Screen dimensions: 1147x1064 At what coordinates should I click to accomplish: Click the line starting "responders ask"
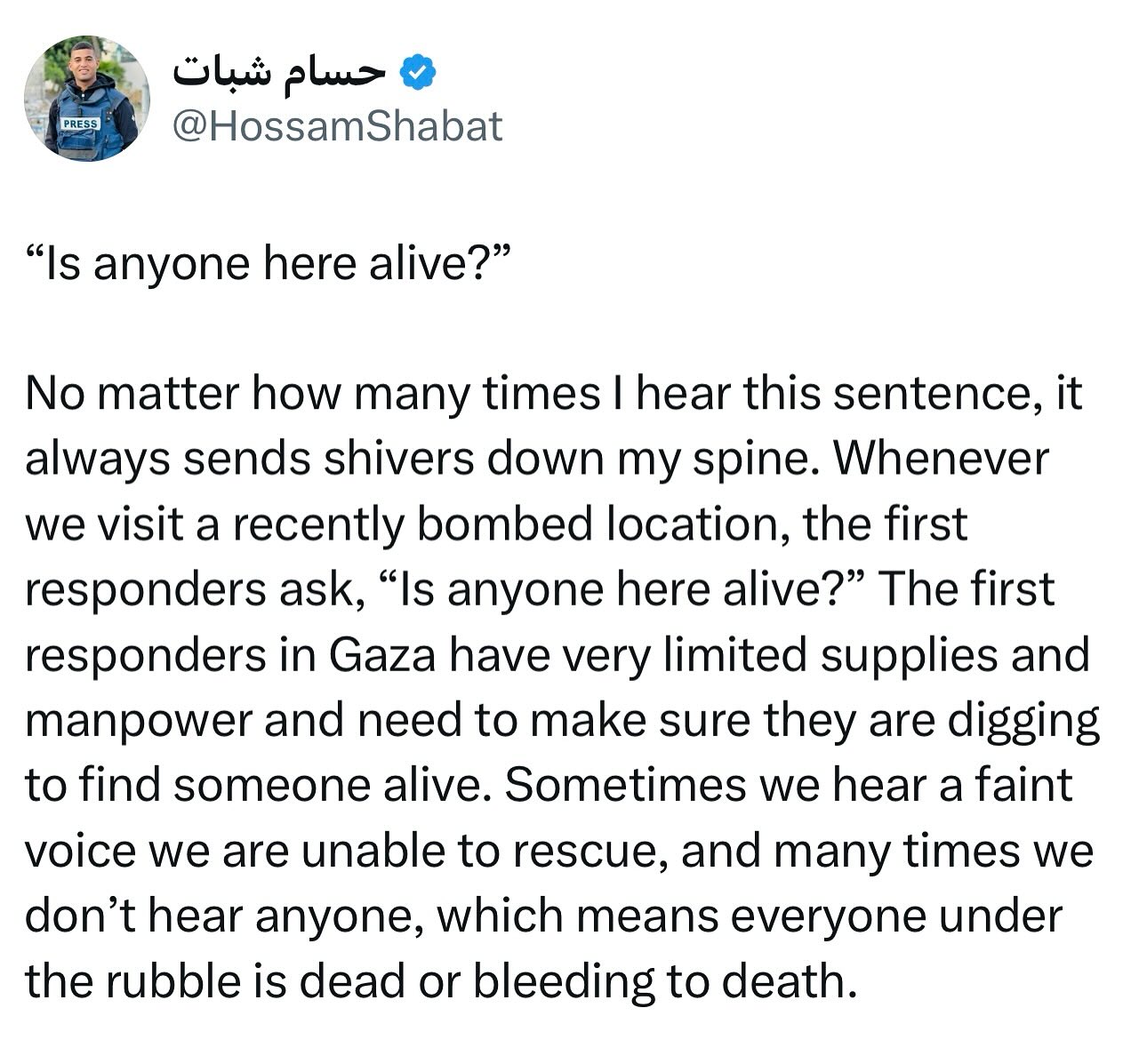[x=540, y=589]
